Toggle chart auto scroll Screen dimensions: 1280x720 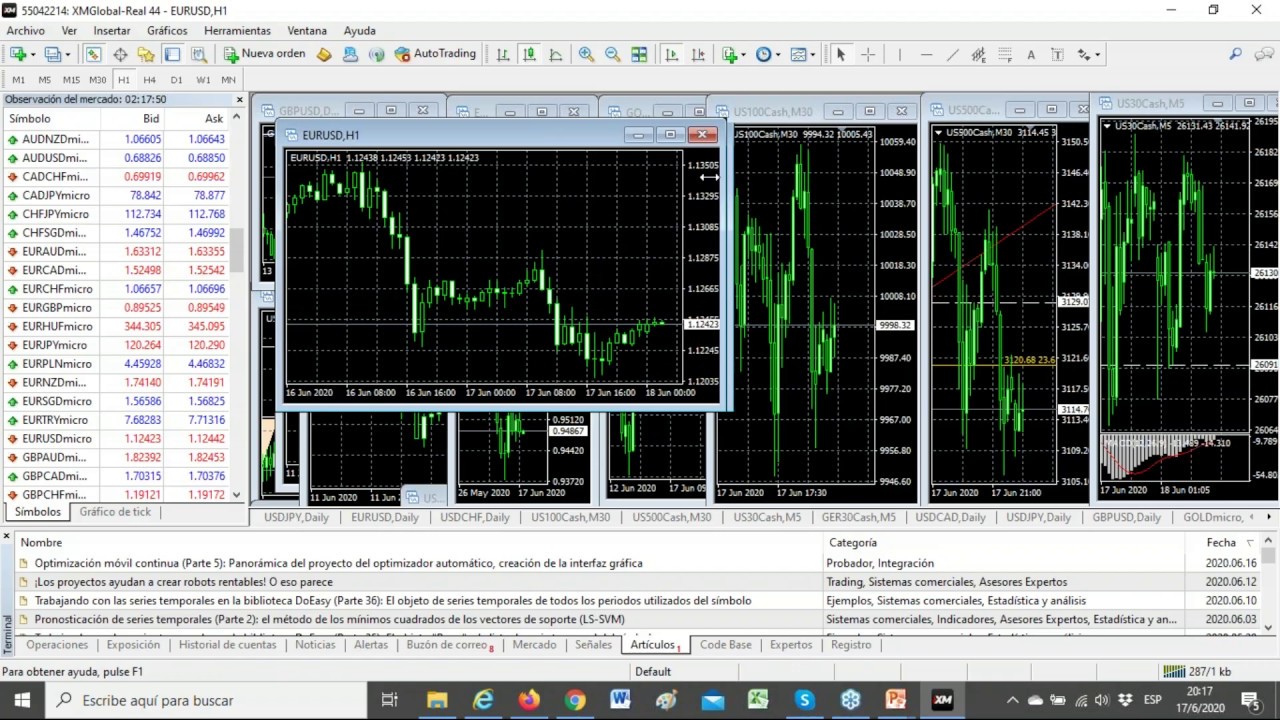[x=671, y=55]
